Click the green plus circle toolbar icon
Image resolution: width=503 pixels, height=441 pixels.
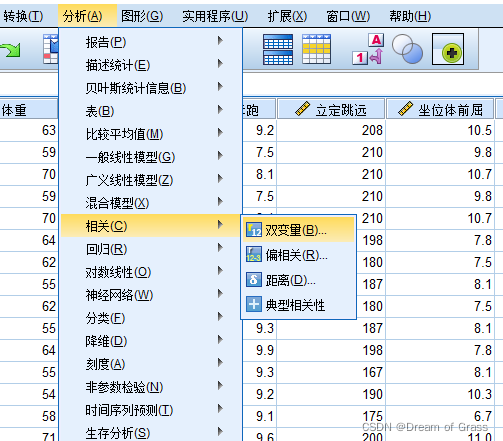448,49
